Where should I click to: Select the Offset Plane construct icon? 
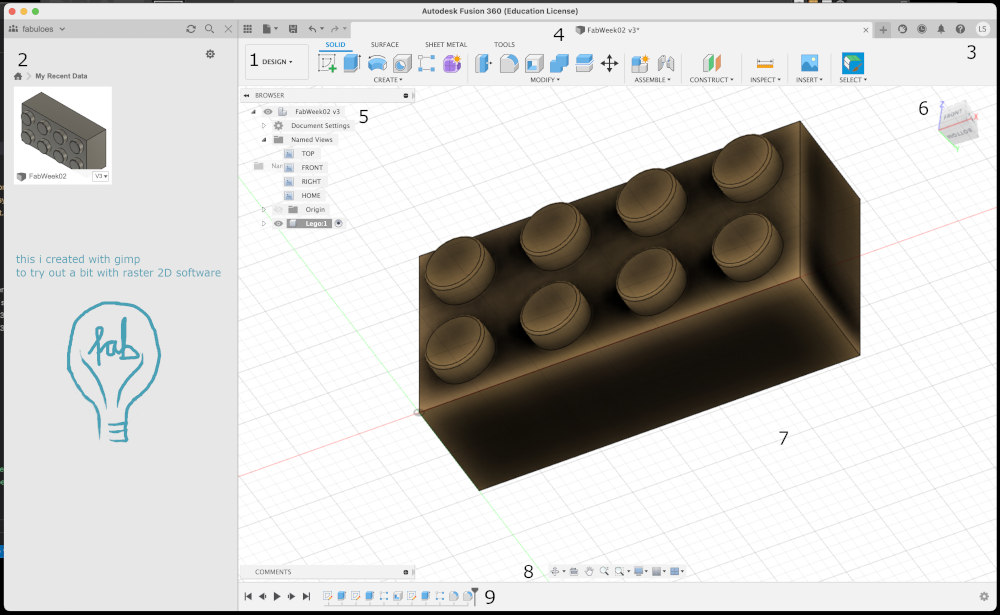[x=711, y=63]
